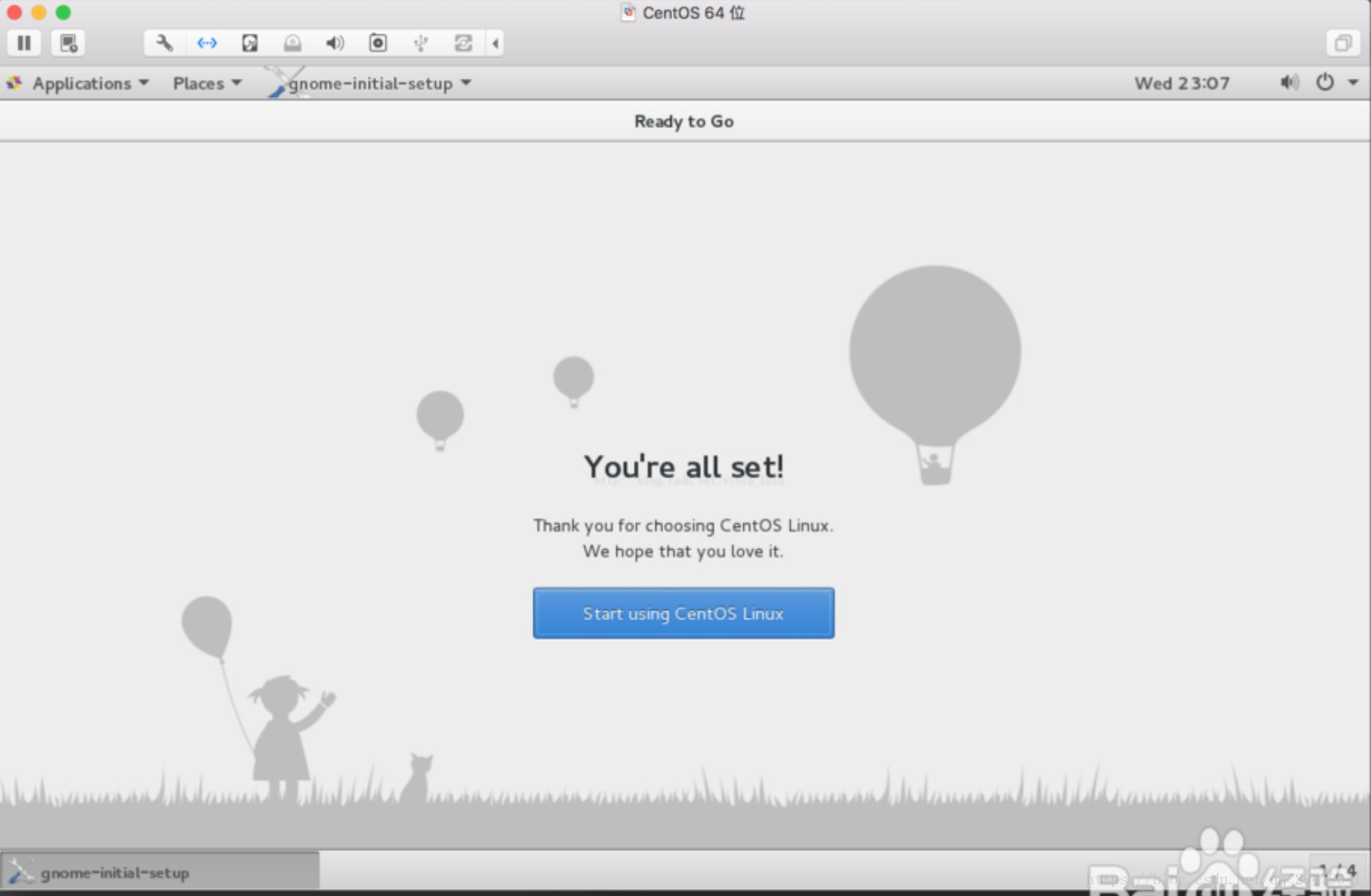This screenshot has width=1371, height=896.
Task: Click the VM toolbar sound icon
Action: [x=335, y=43]
